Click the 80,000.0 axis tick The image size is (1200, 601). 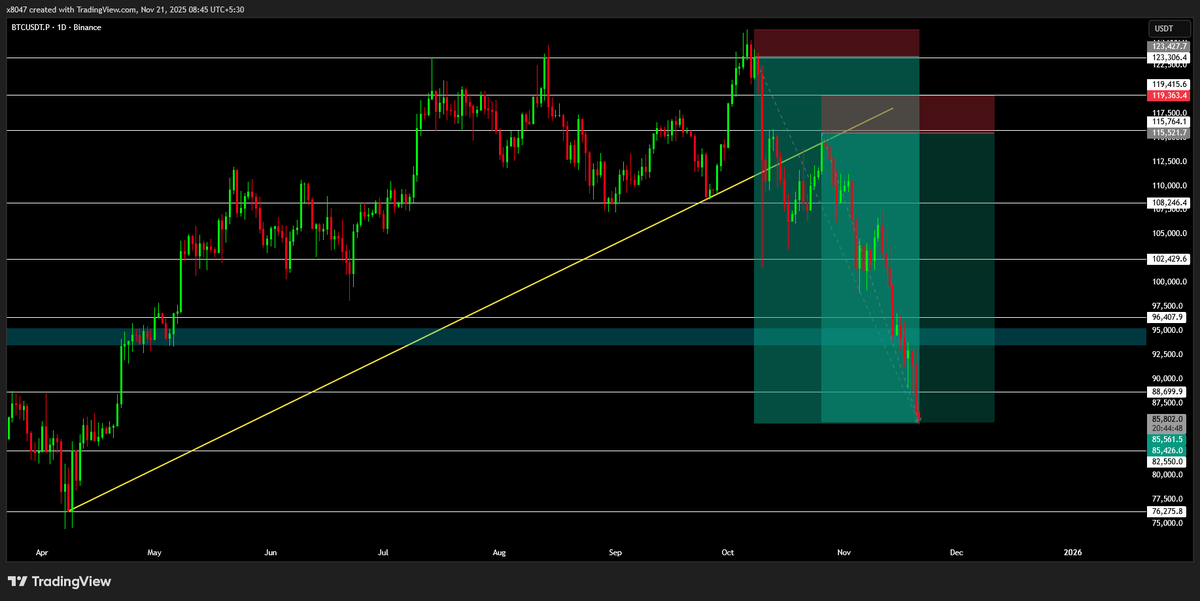point(1169,475)
